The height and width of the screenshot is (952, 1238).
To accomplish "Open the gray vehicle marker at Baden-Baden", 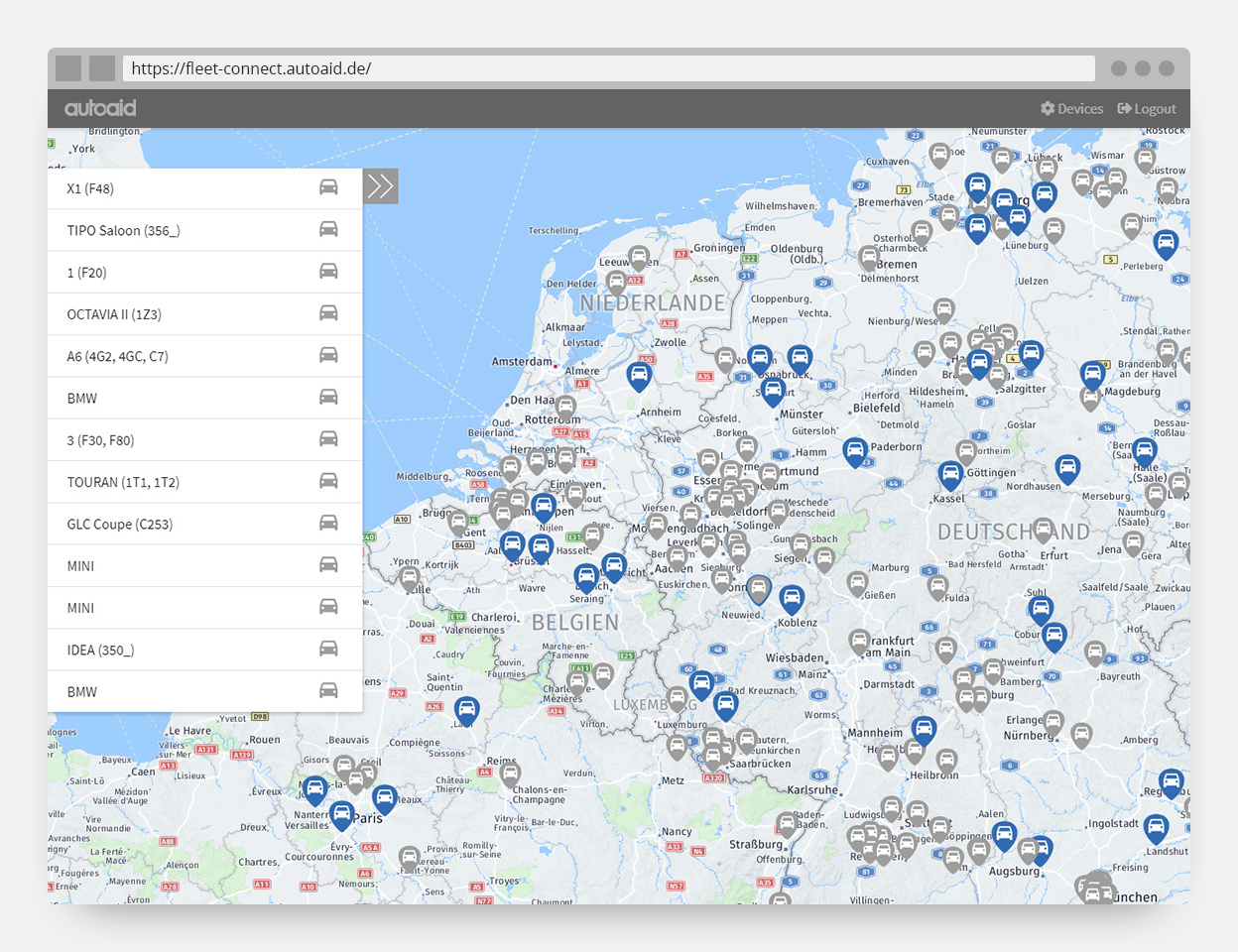I will 787,825.
